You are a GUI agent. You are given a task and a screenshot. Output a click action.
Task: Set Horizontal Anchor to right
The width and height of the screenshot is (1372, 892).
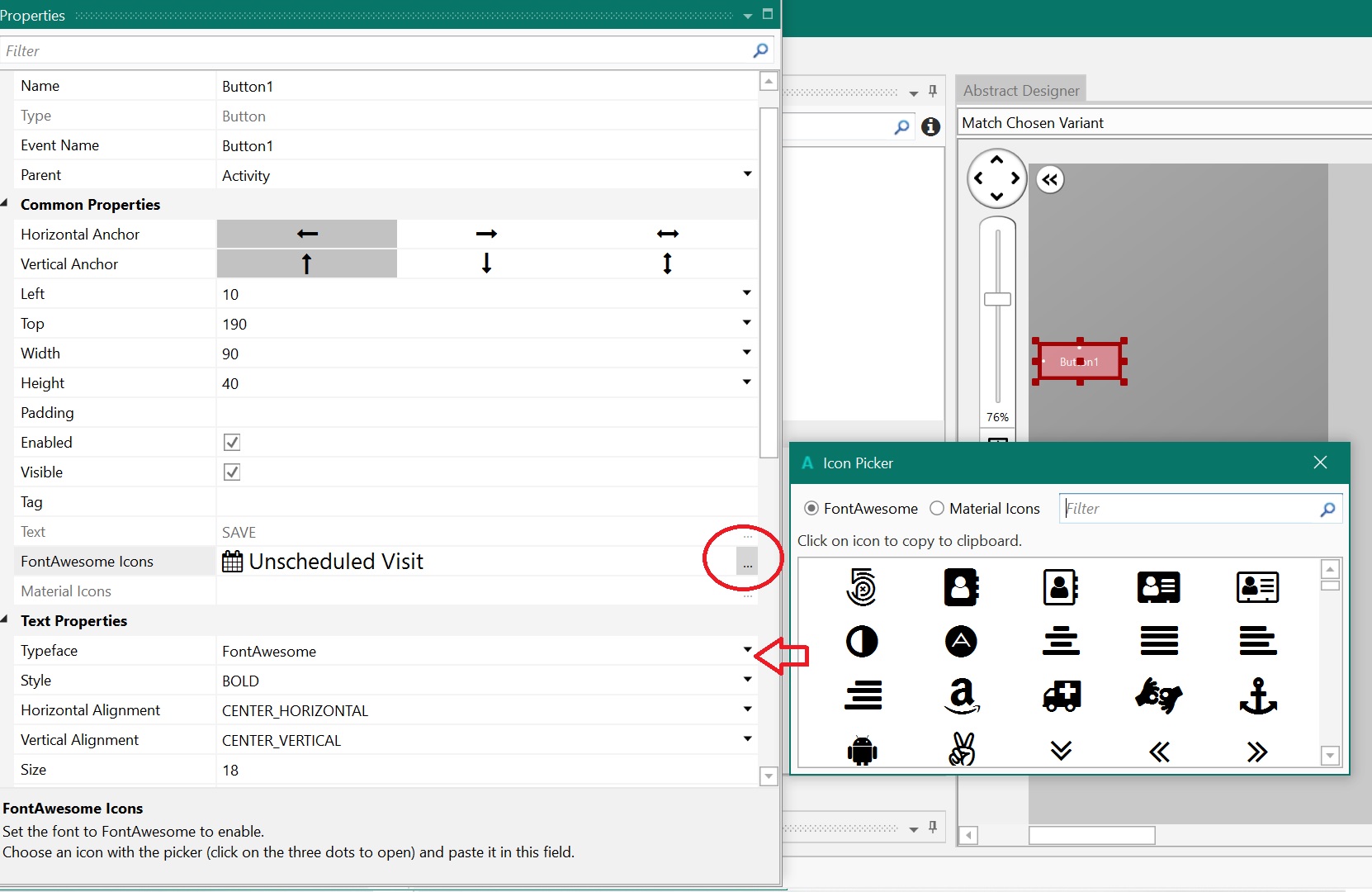pyautogui.click(x=487, y=234)
